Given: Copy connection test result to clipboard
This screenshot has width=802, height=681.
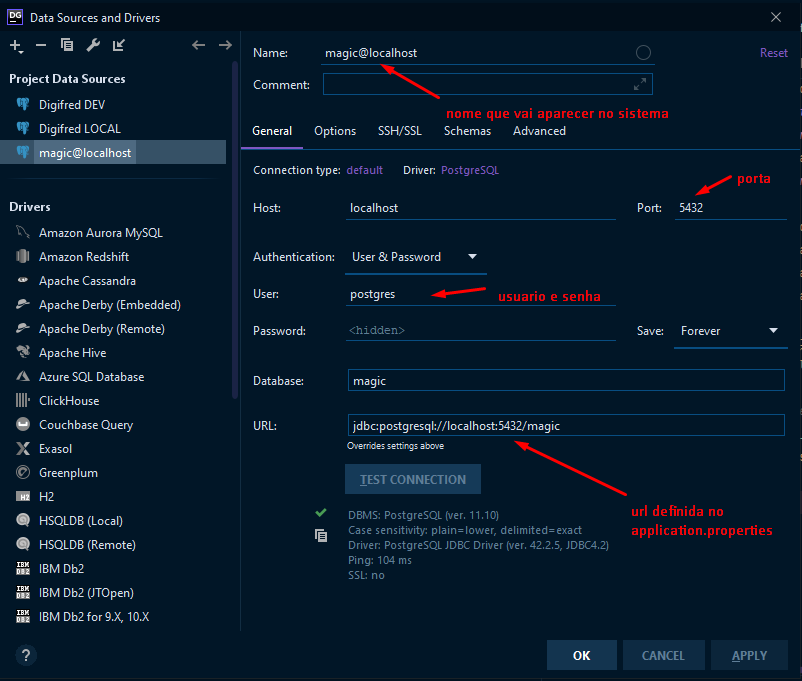Looking at the screenshot, I should (321, 536).
